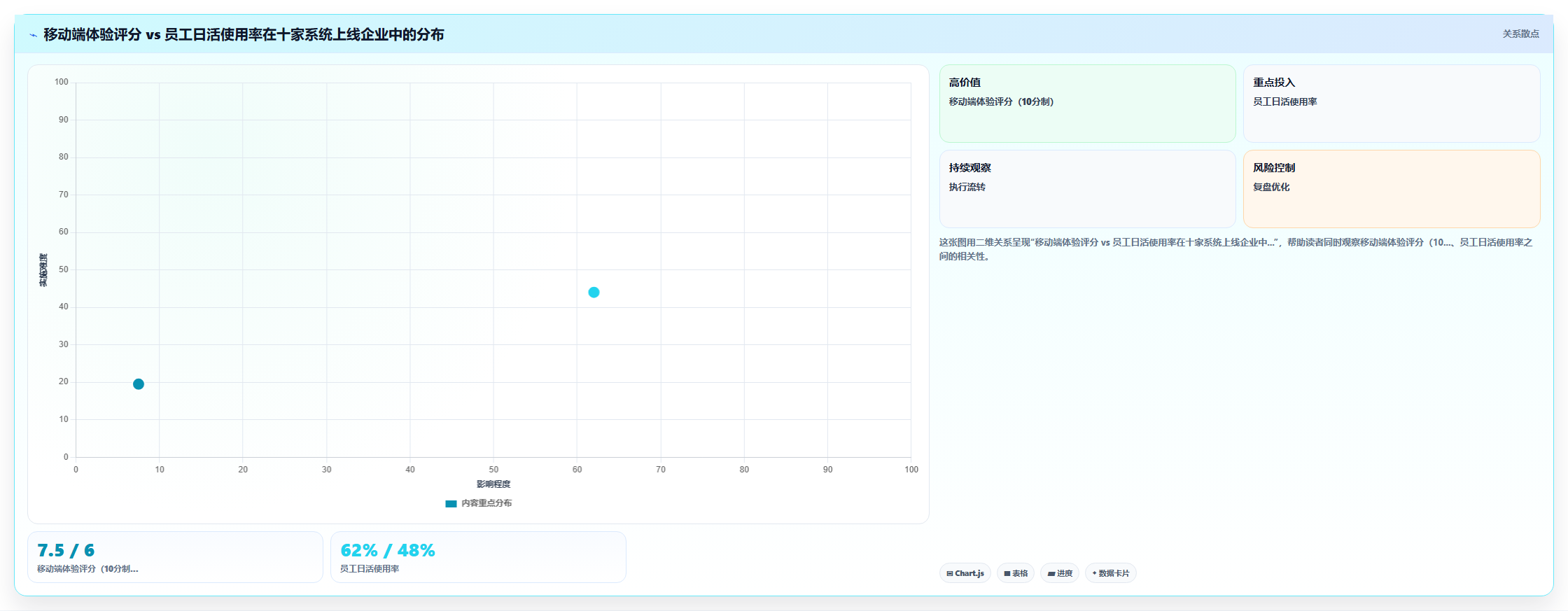Click the 实施难度 y-axis title

point(43,270)
